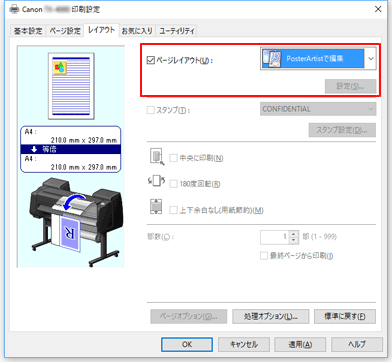Open the ユーティリティ tab

(x=177, y=31)
